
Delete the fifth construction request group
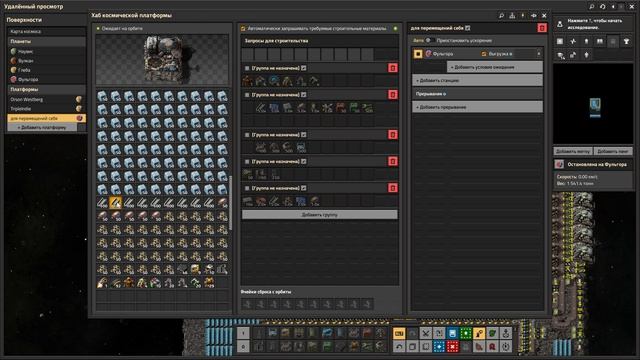pos(393,188)
